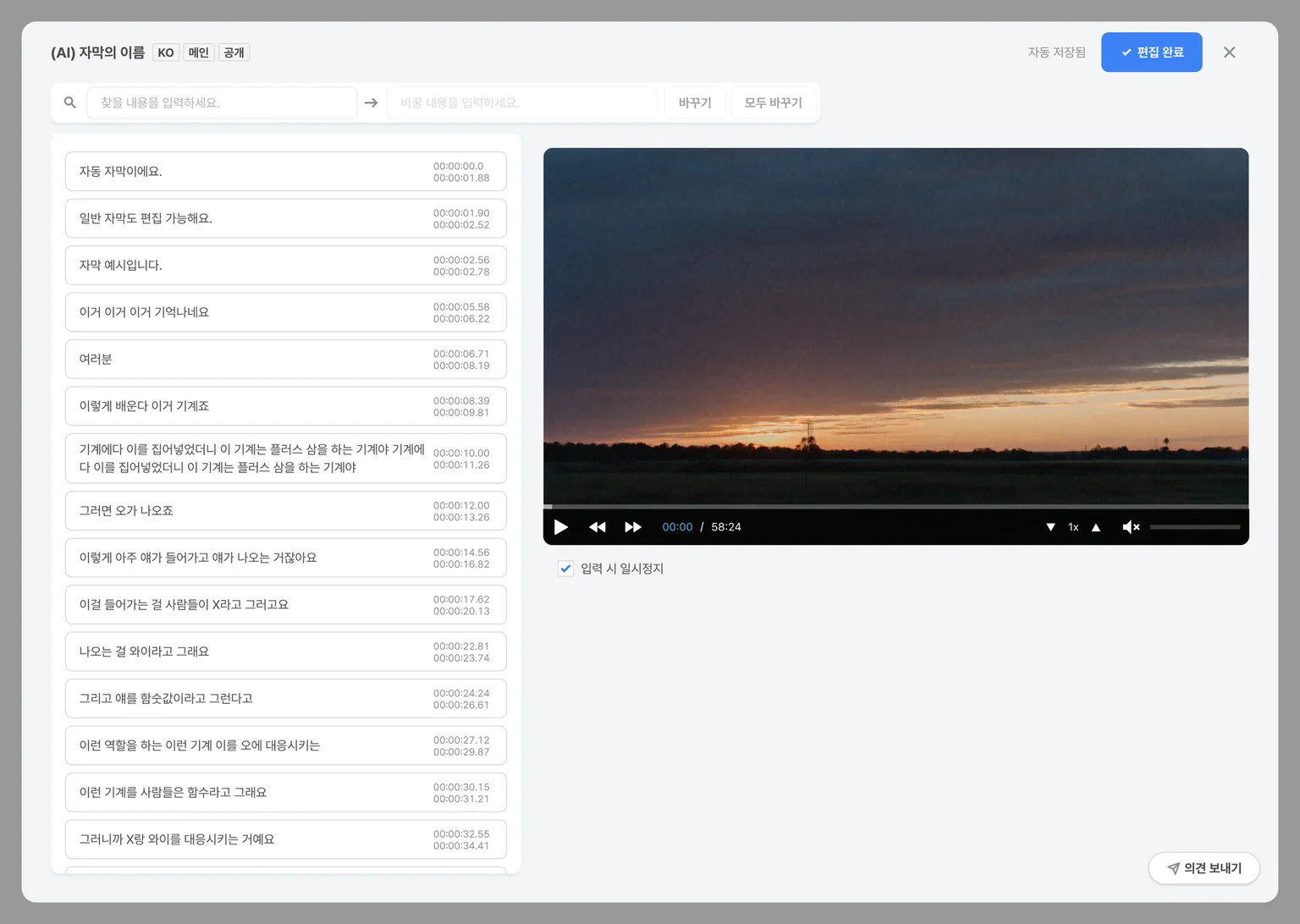Click the arrow between search and replace
Viewport: 1300px width, 924px height.
pos(371,102)
